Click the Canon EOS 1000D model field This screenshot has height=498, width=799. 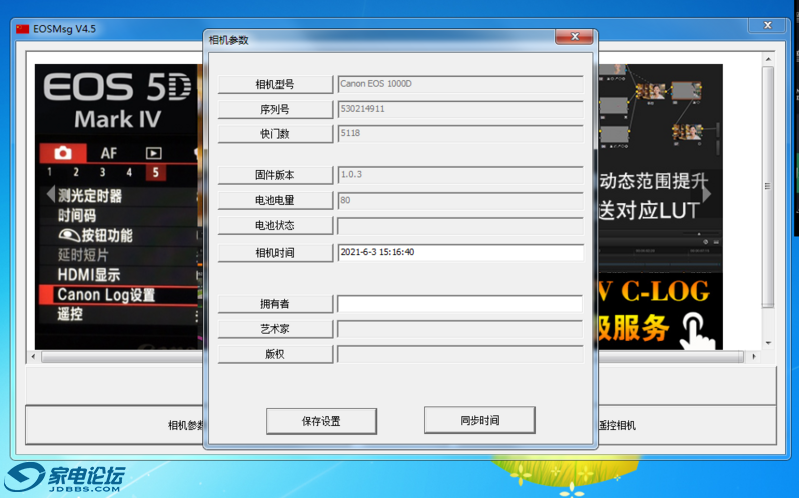[461, 84]
